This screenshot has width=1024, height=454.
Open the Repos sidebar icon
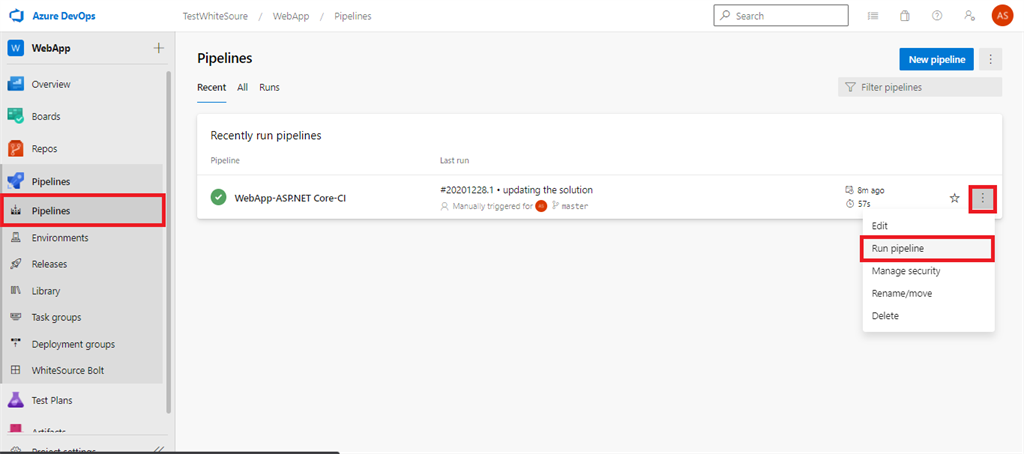click(x=16, y=148)
